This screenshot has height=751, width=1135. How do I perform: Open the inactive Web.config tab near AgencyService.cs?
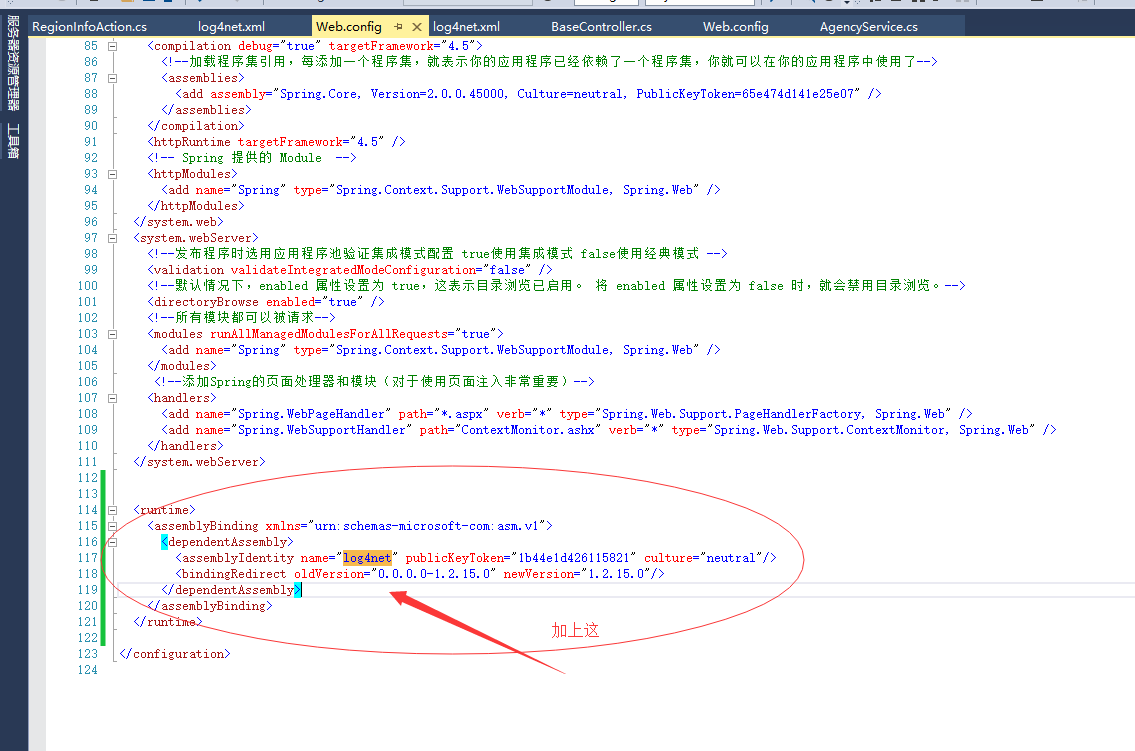click(x=735, y=27)
